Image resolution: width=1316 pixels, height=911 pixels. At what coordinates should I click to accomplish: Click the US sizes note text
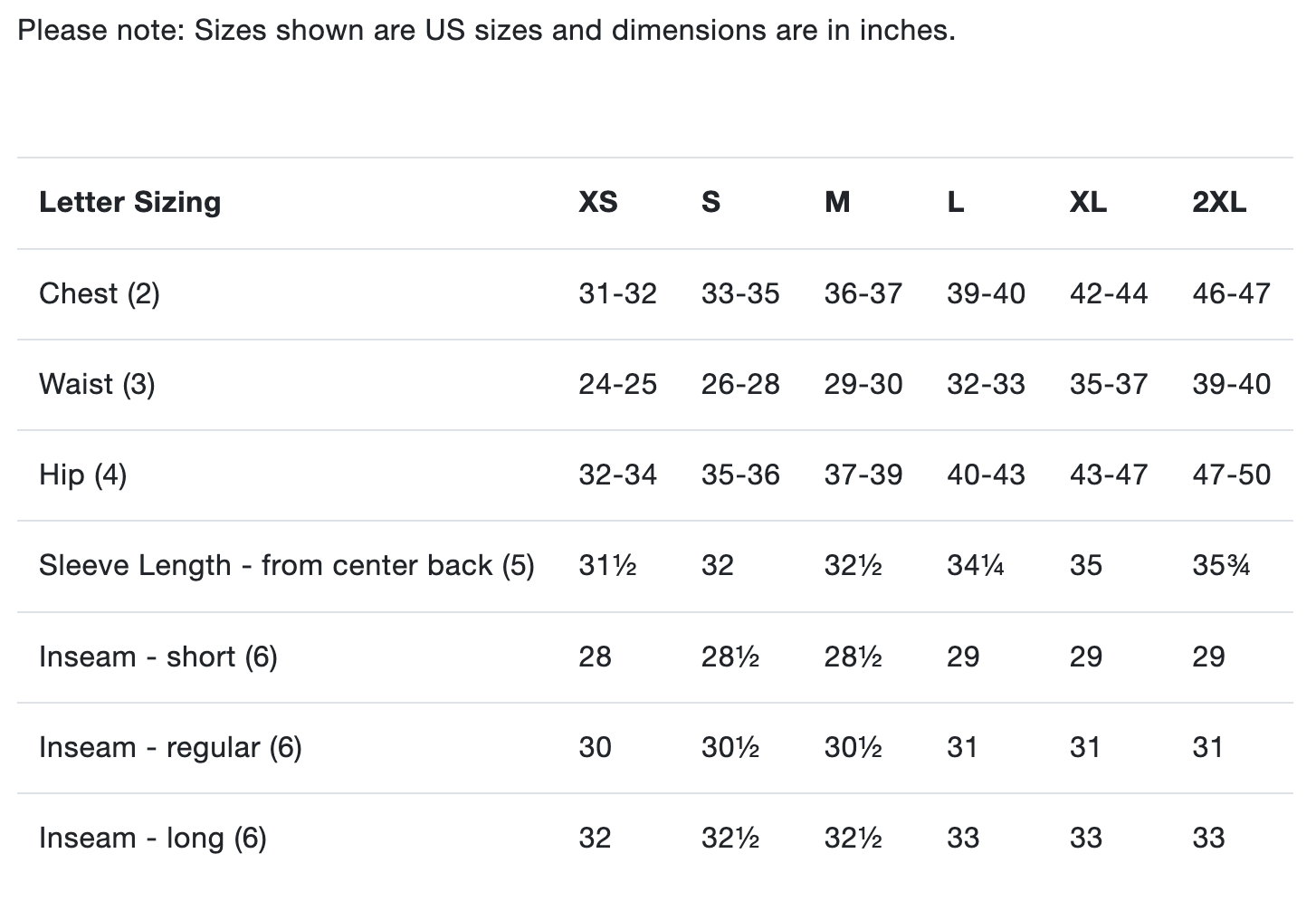[486, 31]
